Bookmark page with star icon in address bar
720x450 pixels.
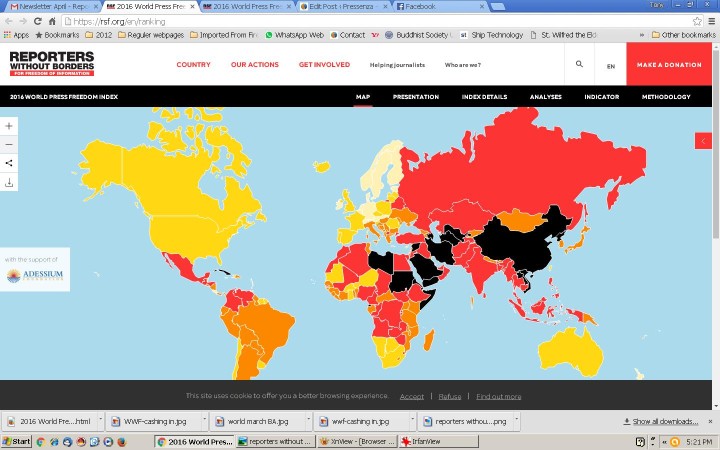pyautogui.click(x=697, y=20)
